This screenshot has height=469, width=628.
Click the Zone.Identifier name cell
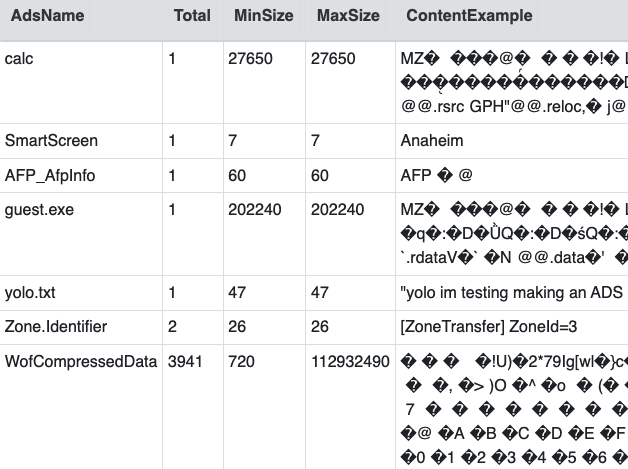point(56,327)
